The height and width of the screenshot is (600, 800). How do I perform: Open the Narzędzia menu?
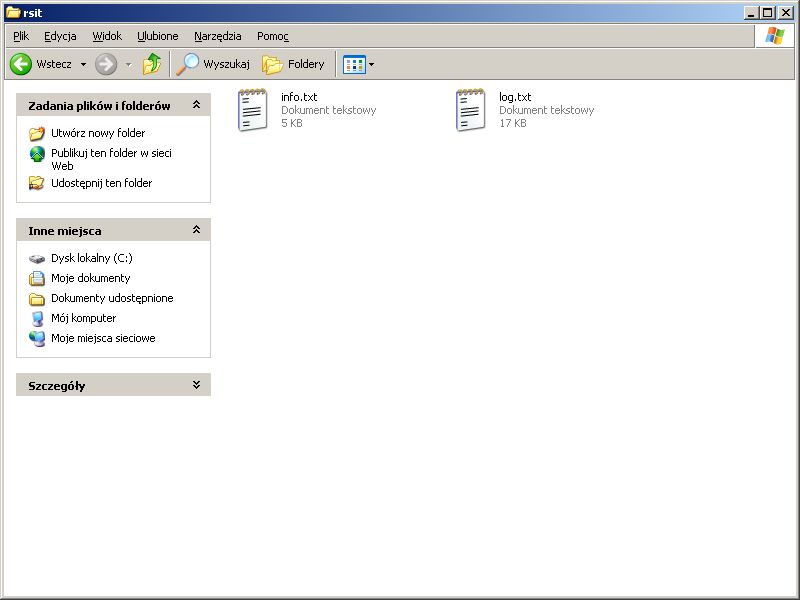click(217, 36)
